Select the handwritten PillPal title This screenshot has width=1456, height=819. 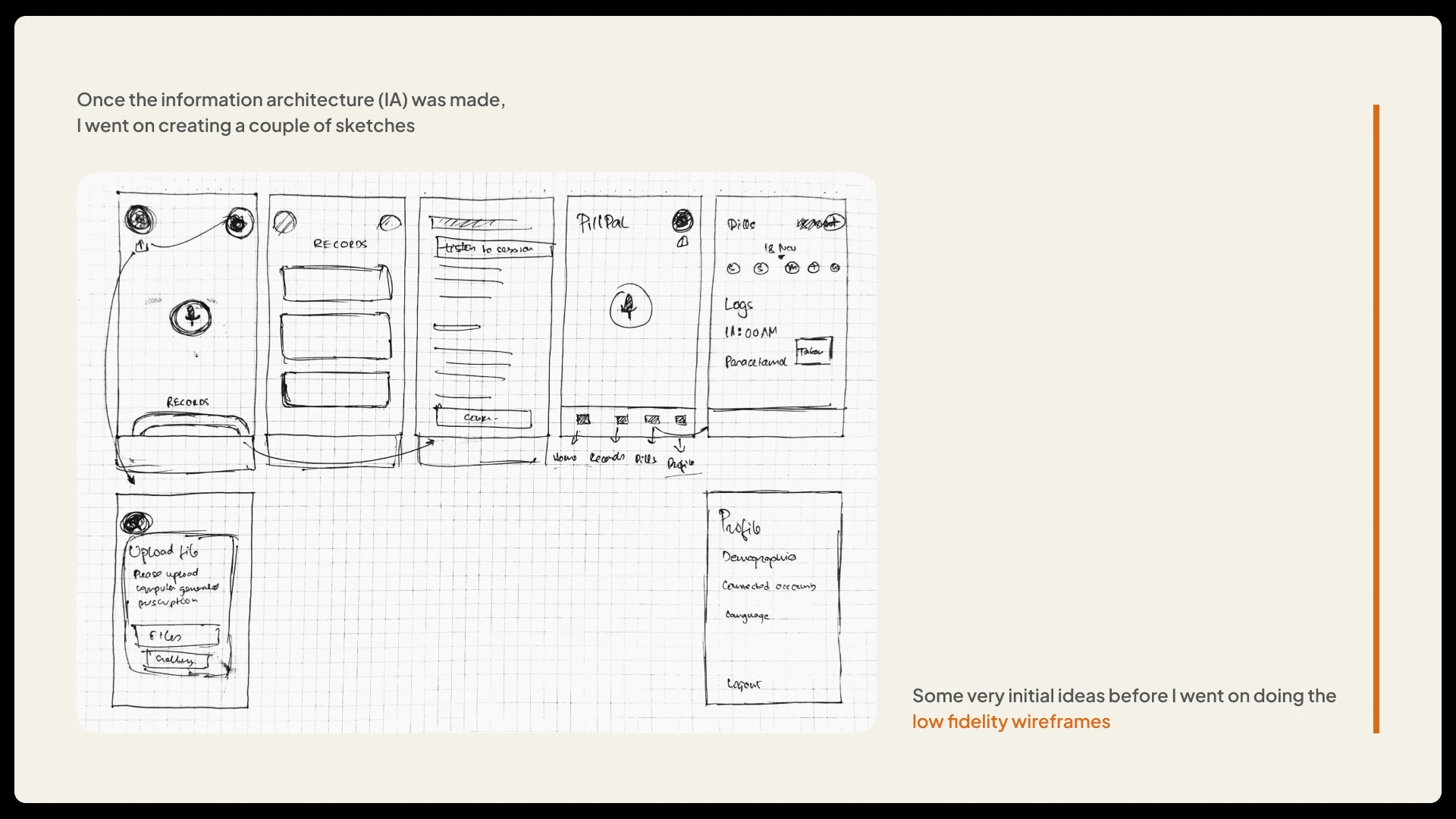tap(603, 222)
